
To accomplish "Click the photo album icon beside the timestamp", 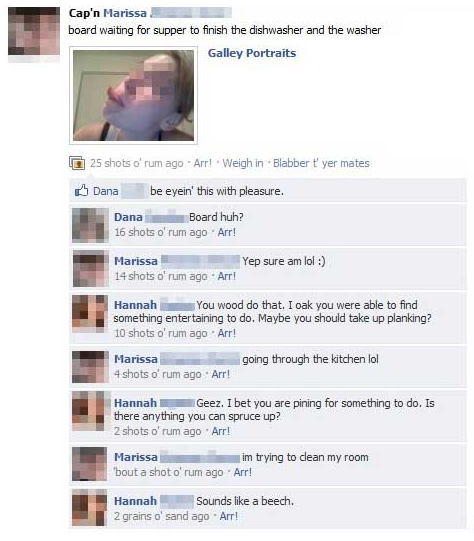I will point(77,163).
